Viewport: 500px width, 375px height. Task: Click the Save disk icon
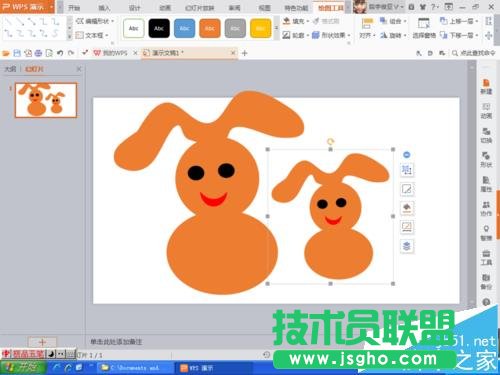point(17,53)
